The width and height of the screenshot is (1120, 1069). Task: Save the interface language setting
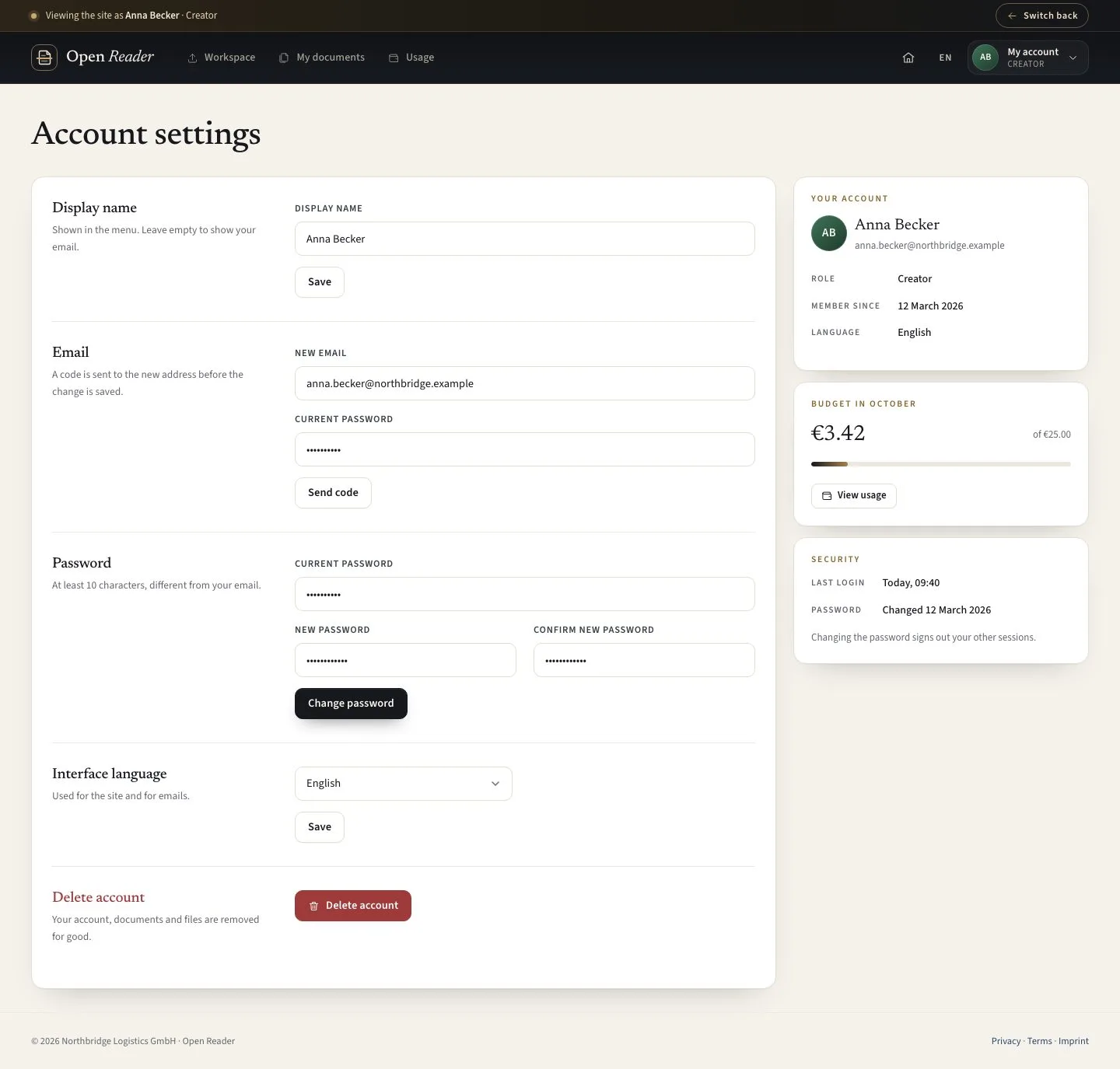(319, 827)
